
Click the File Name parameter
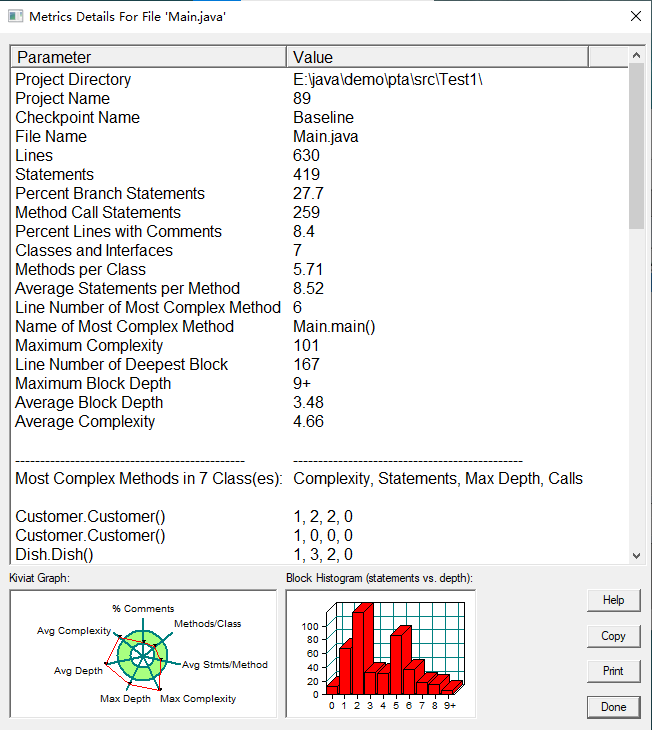[51, 137]
